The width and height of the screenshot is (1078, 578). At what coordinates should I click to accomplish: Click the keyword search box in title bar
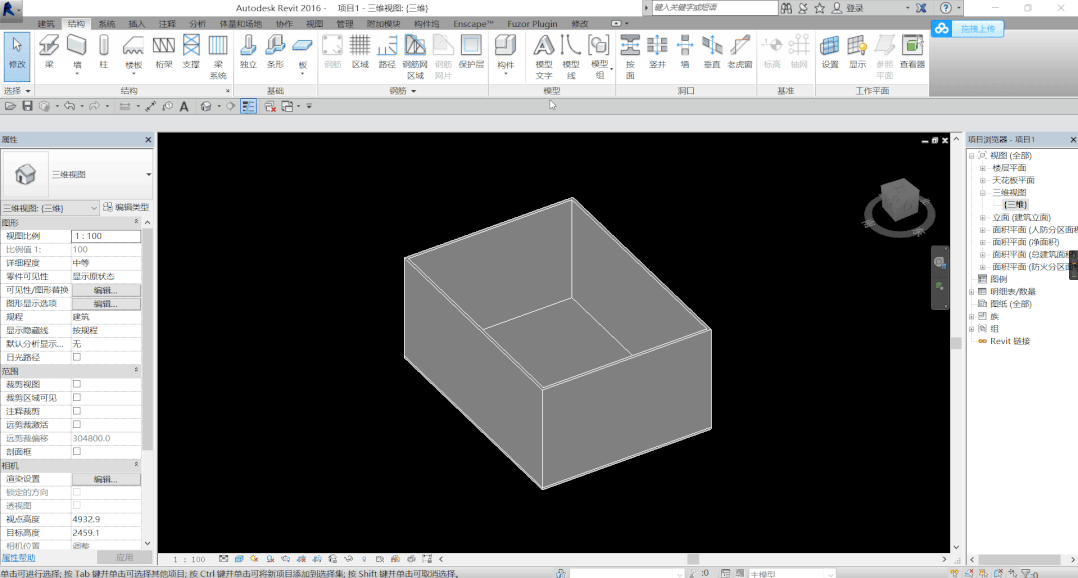click(x=714, y=8)
